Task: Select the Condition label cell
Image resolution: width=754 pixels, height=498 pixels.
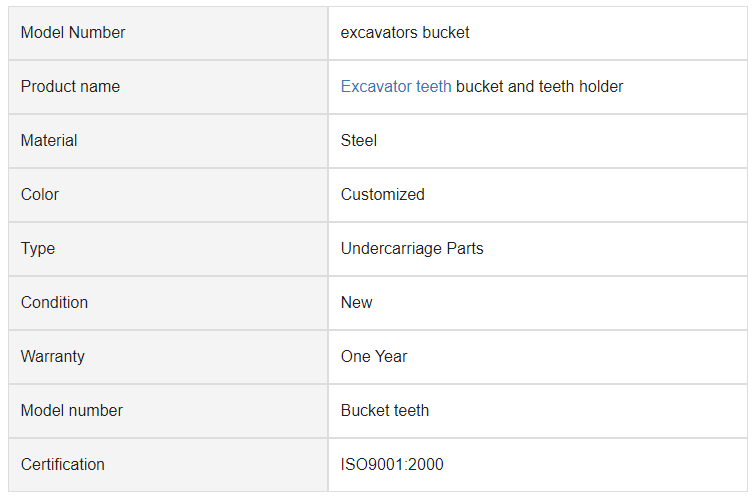Action: pos(168,303)
